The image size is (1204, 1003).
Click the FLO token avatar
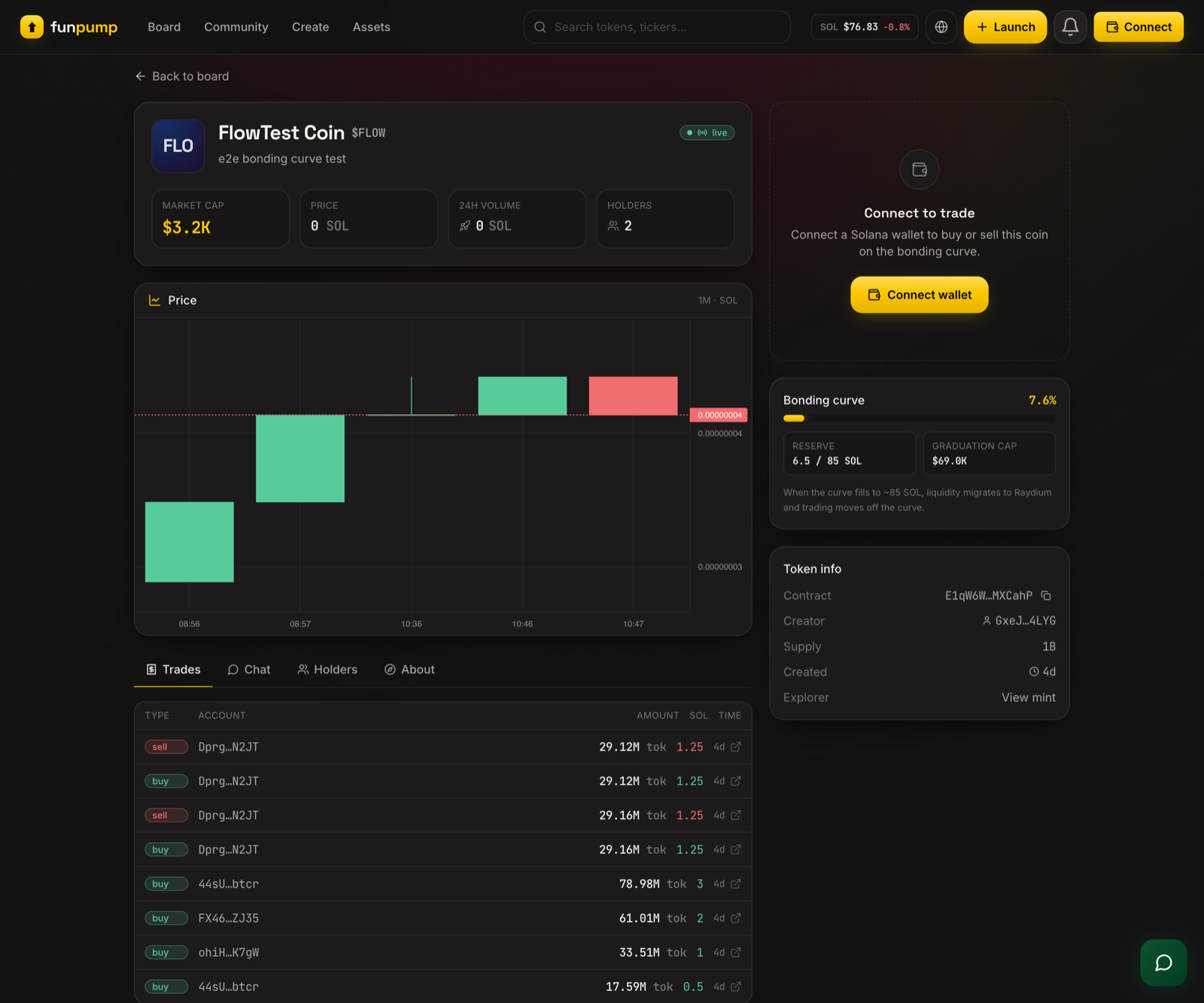[x=178, y=146]
